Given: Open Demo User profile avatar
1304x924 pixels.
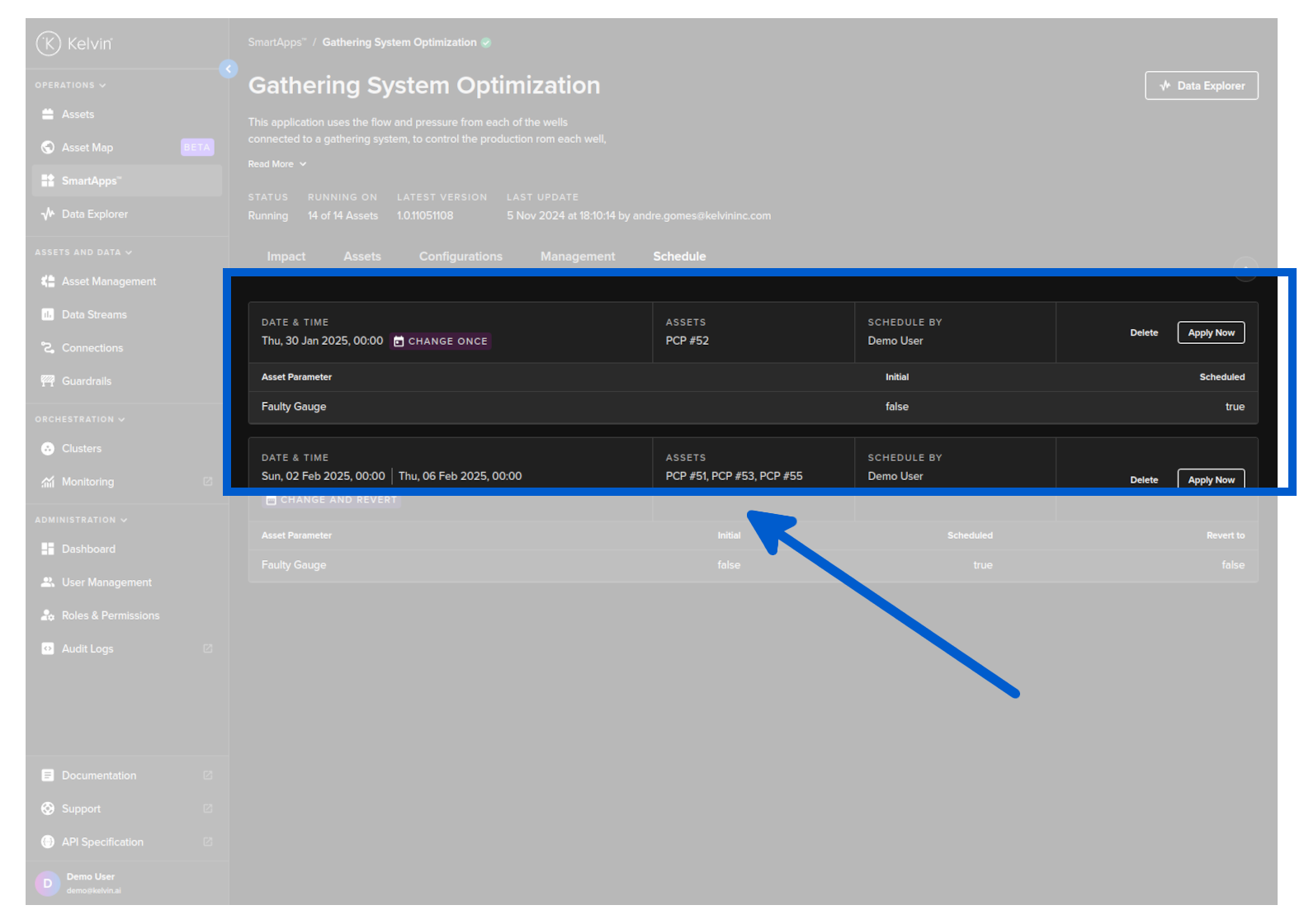Looking at the screenshot, I should coord(48,884).
